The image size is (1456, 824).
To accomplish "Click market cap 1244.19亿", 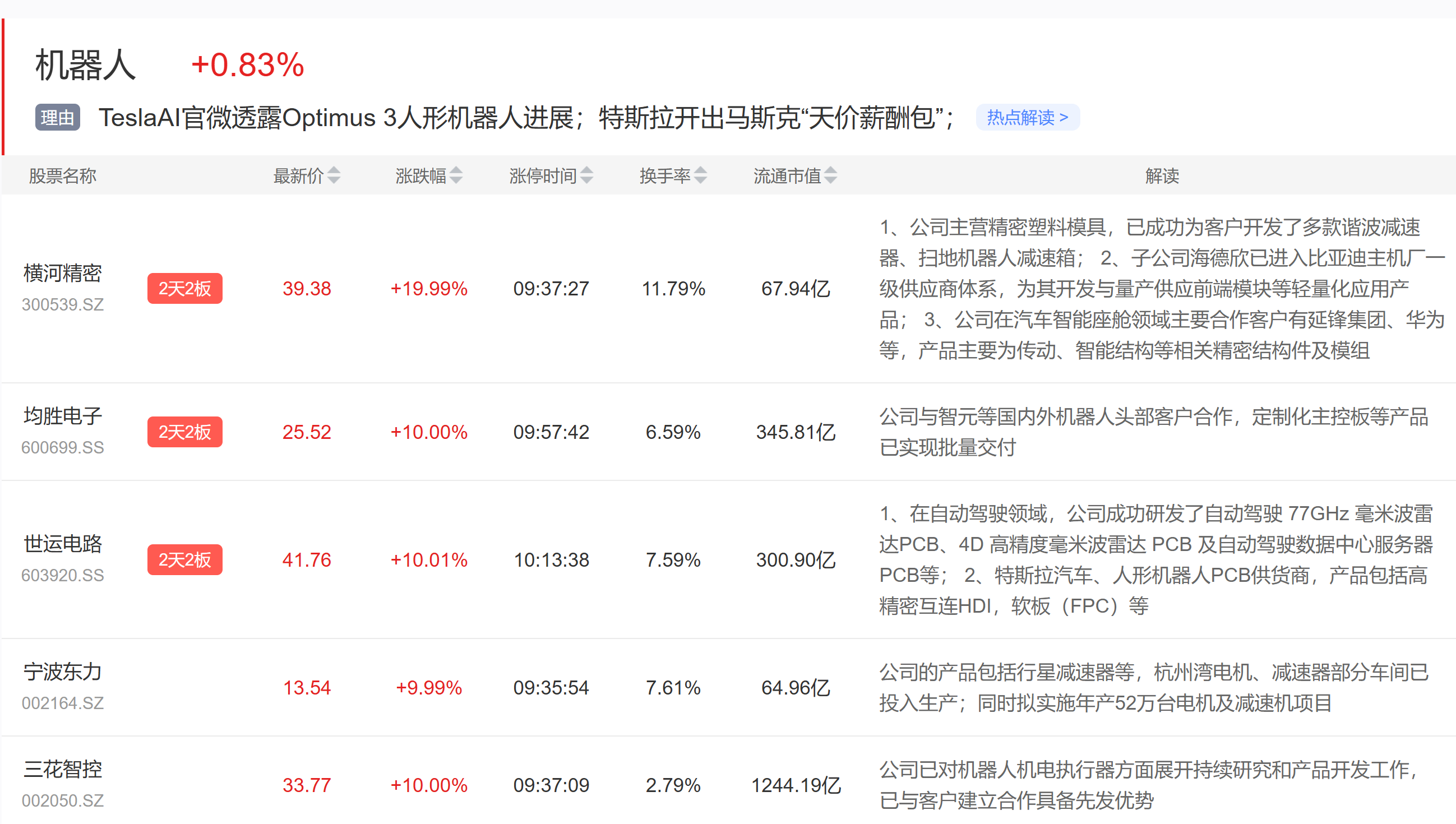I will click(x=796, y=785).
